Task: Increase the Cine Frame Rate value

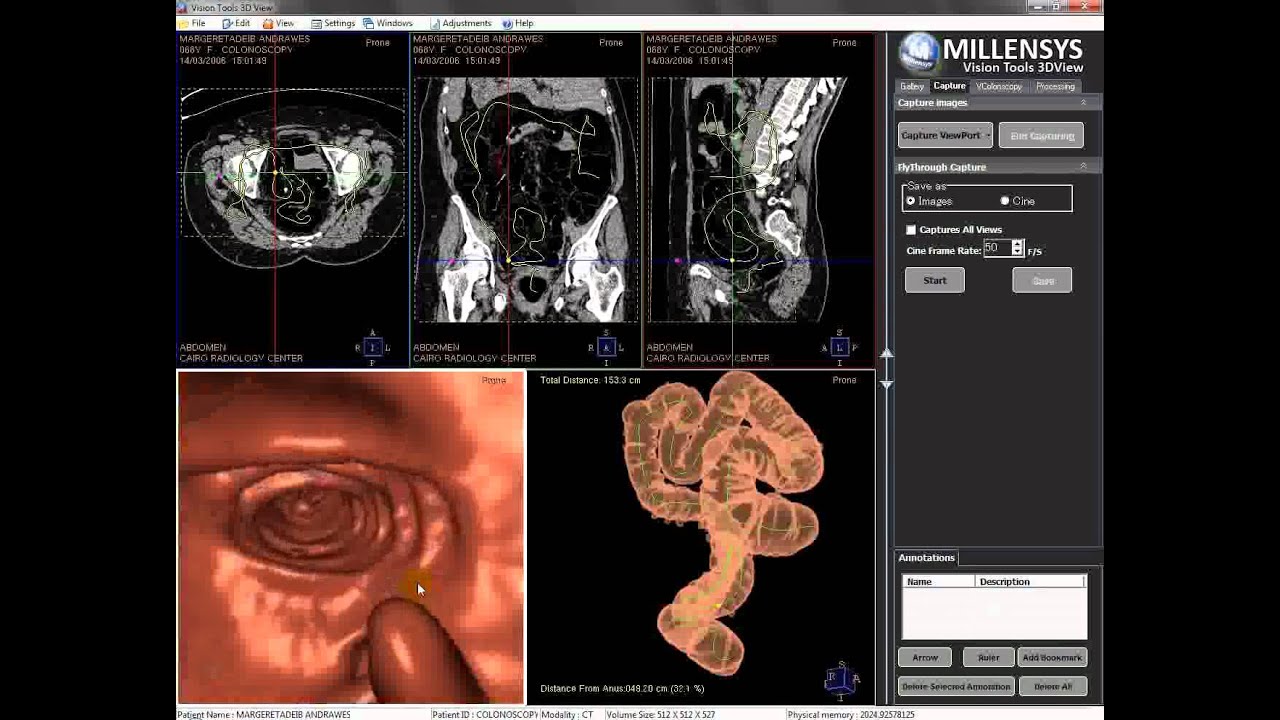Action: pyautogui.click(x=1017, y=244)
